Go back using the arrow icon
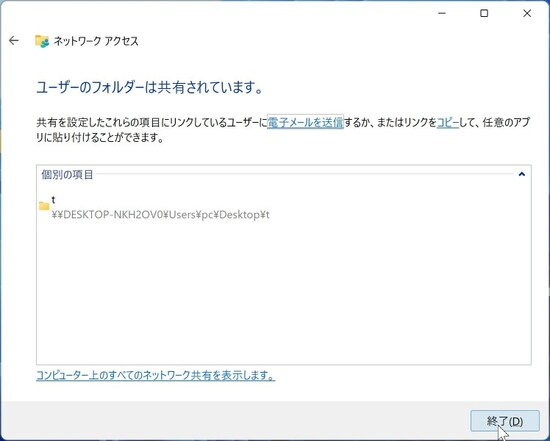This screenshot has width=550, height=441. [x=14, y=41]
